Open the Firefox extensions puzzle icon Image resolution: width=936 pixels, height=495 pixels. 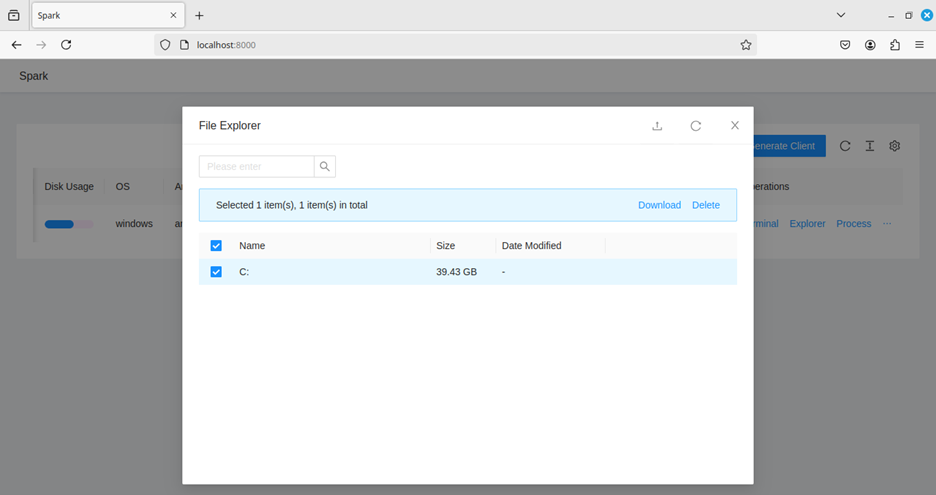tap(895, 45)
